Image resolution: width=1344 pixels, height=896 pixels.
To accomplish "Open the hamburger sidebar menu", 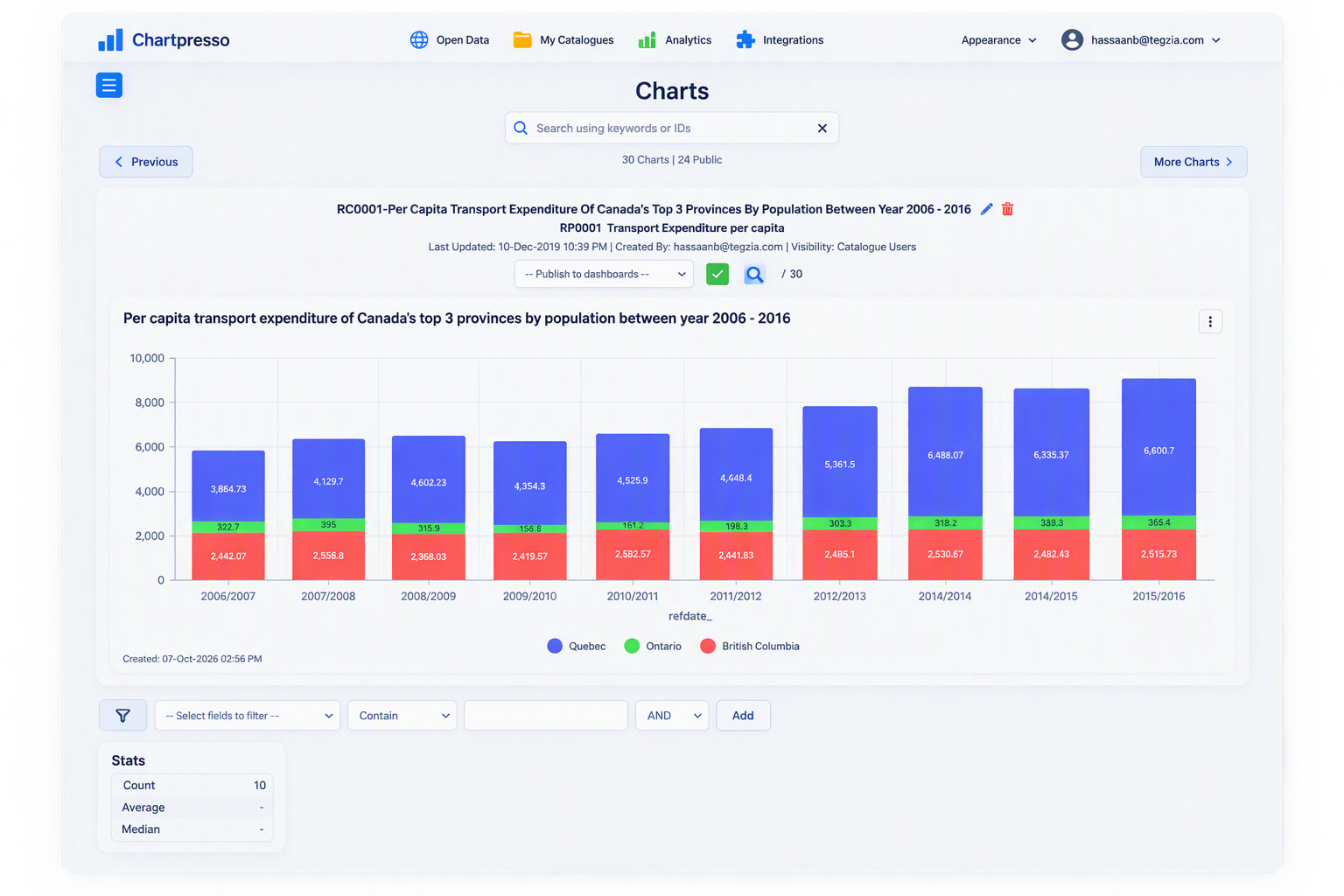I will click(109, 85).
